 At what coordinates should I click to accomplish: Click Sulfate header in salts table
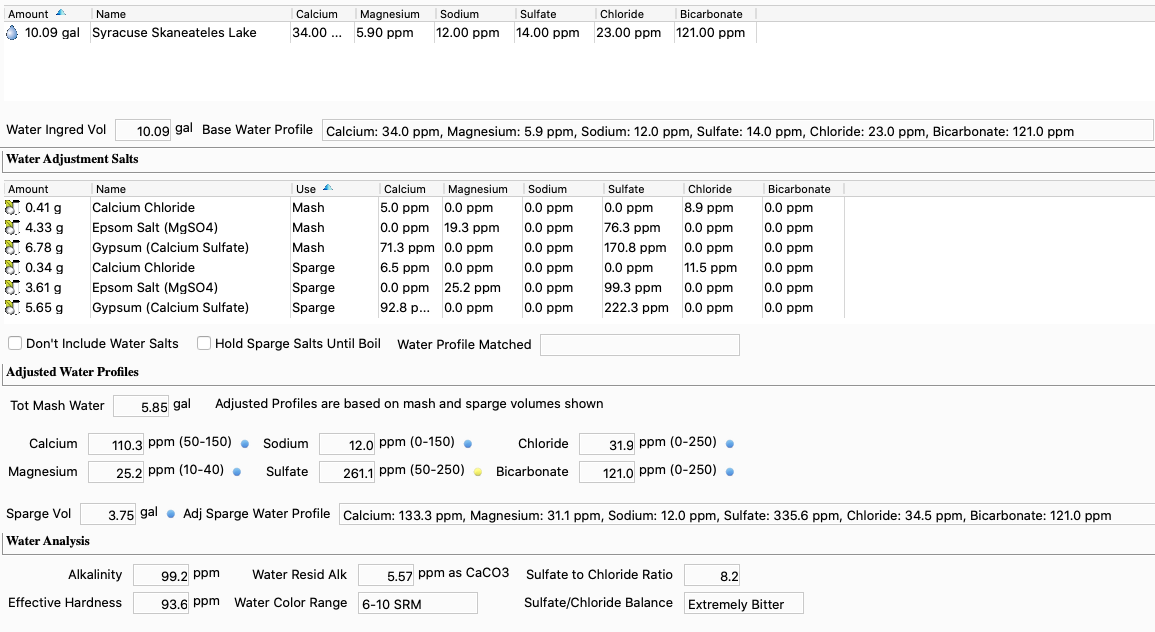643,189
